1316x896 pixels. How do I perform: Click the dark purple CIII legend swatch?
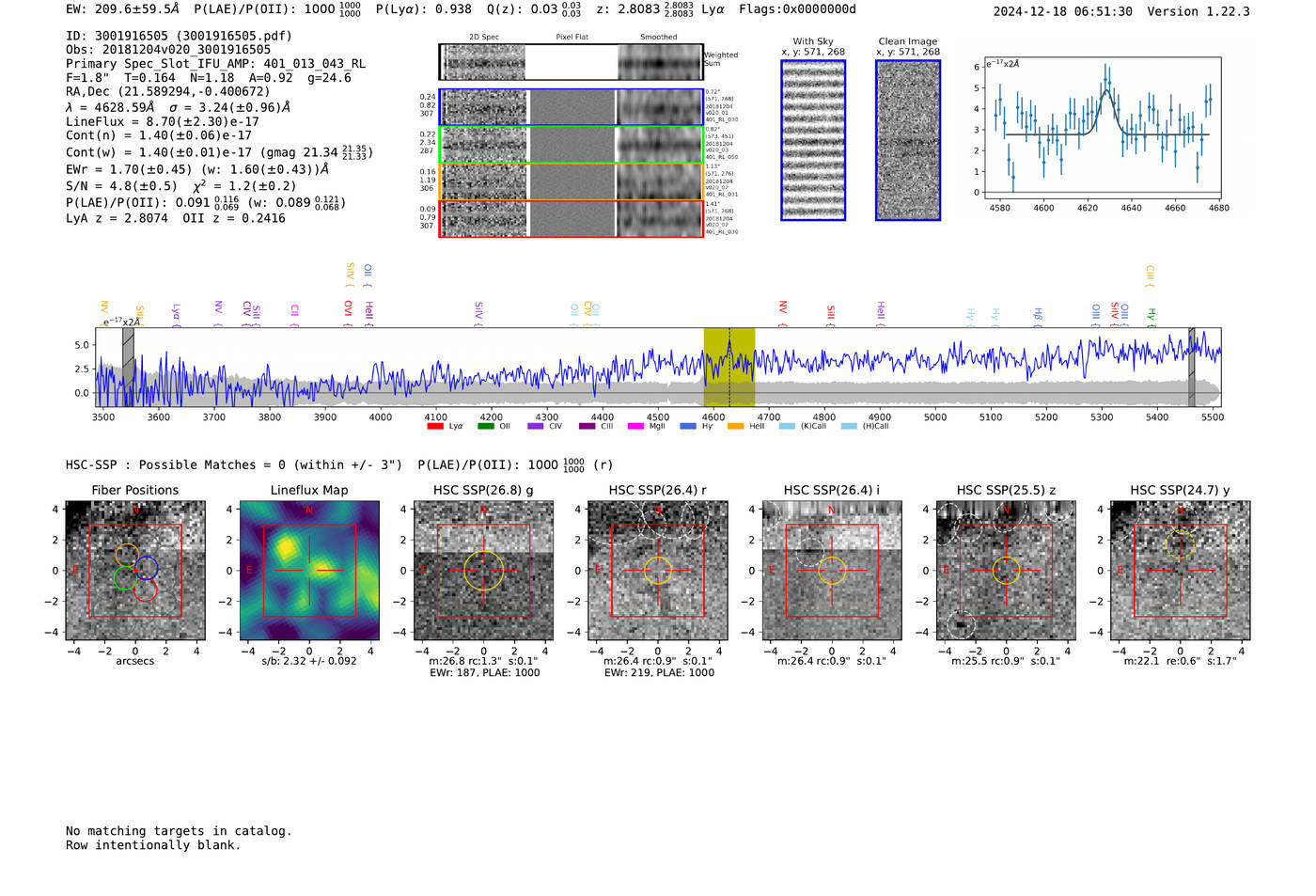[587, 426]
